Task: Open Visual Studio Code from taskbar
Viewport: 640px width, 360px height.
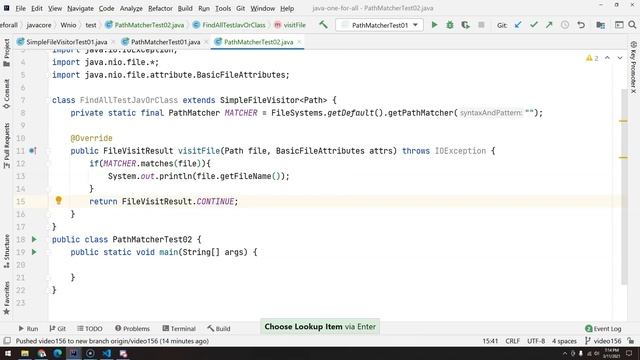Action: point(107,353)
